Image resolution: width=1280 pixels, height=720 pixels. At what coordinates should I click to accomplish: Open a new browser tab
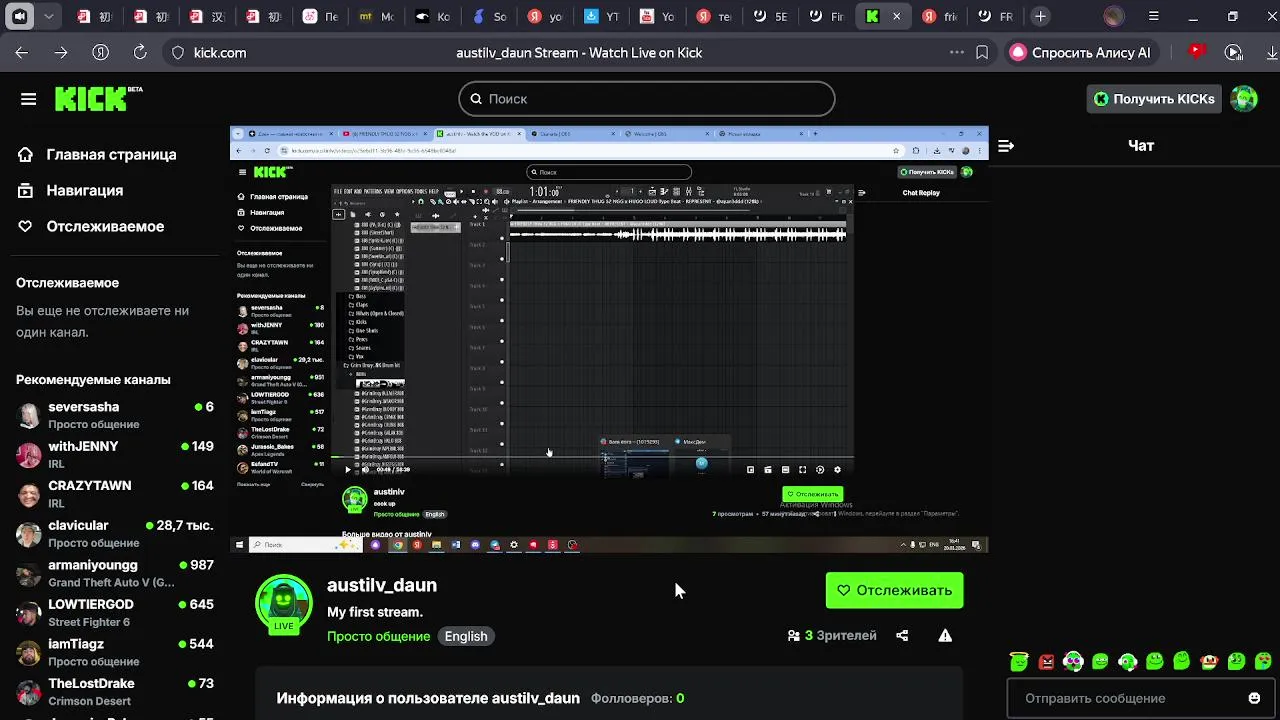1040,16
